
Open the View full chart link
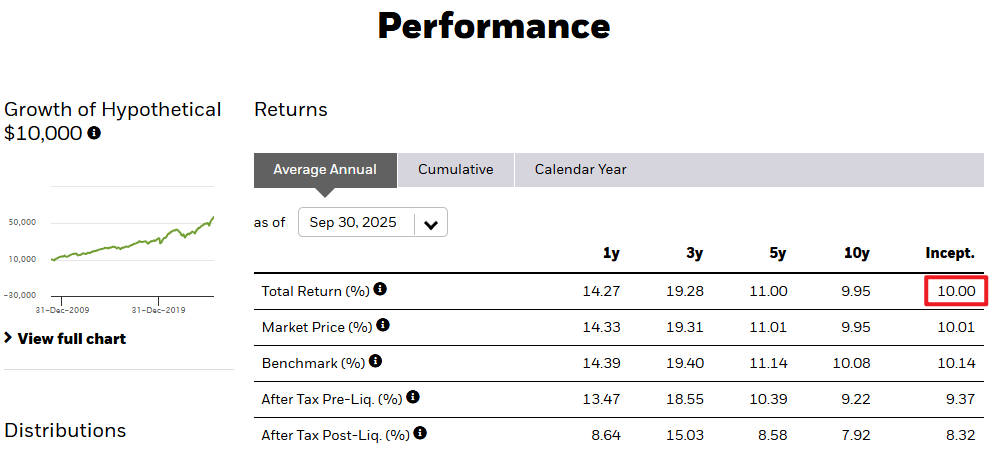click(71, 339)
